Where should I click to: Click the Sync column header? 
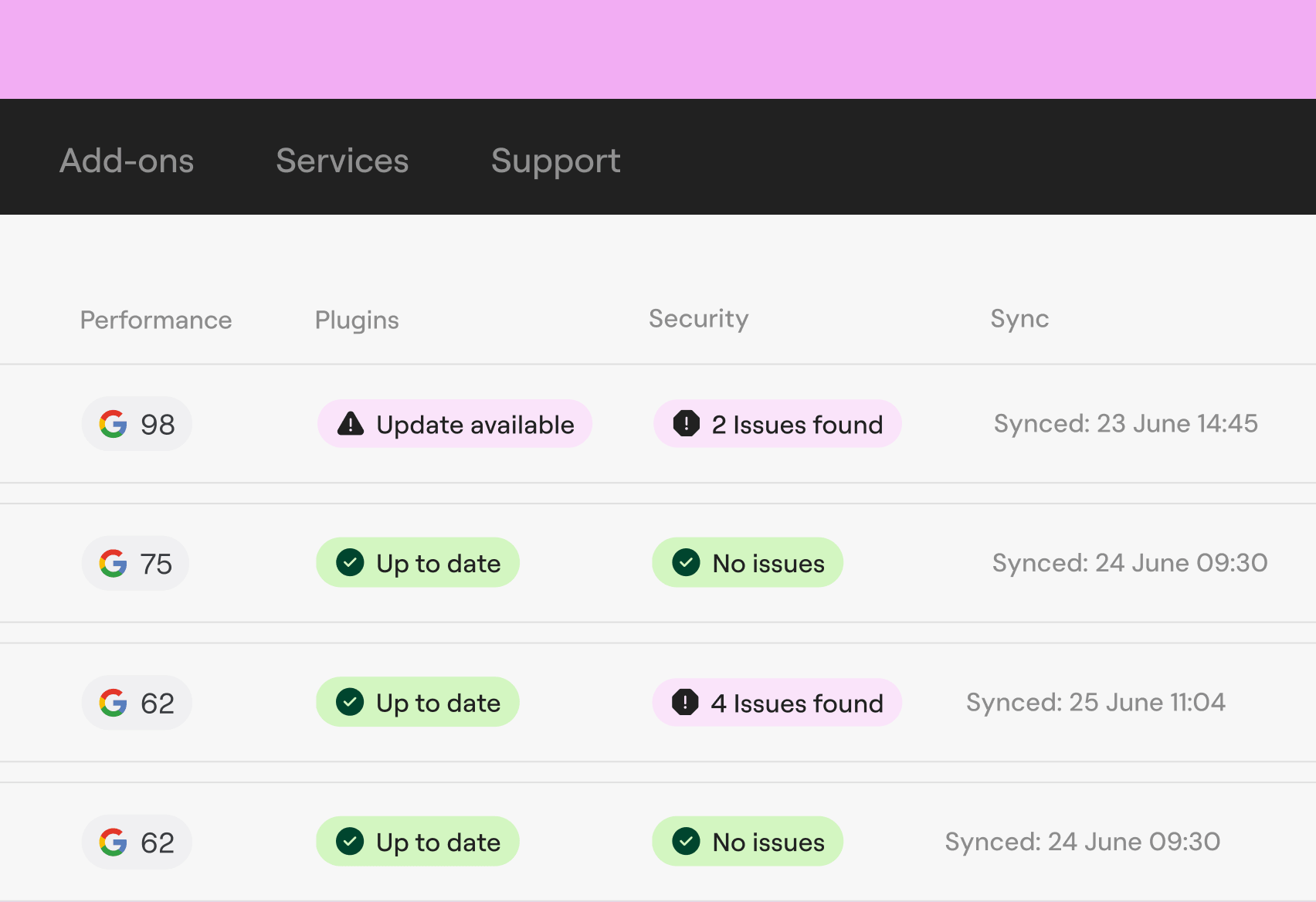[1019, 319]
